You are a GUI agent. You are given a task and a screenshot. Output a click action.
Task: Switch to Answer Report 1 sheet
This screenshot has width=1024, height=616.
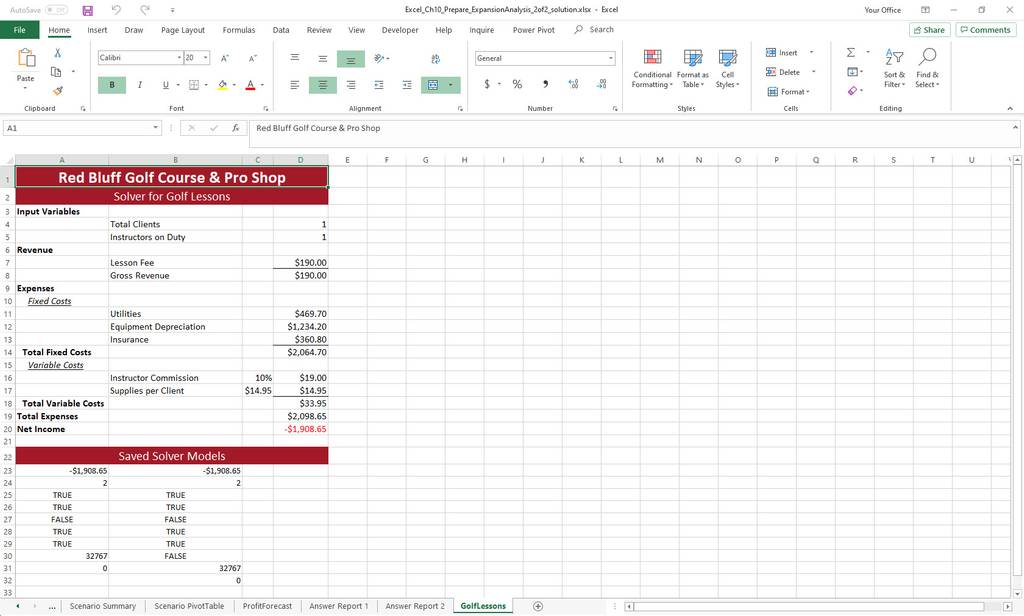[338, 606]
